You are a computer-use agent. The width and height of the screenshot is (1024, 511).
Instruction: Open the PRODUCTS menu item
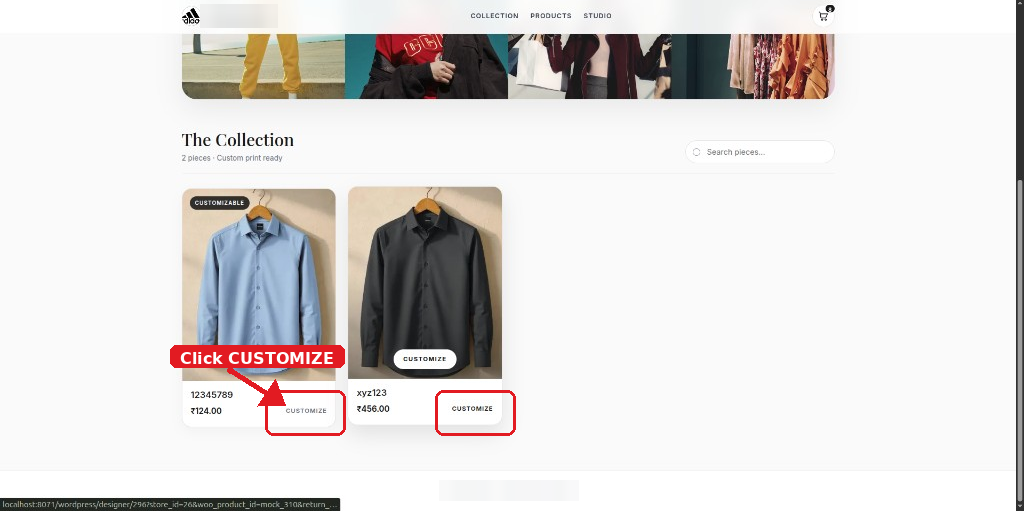coord(551,16)
